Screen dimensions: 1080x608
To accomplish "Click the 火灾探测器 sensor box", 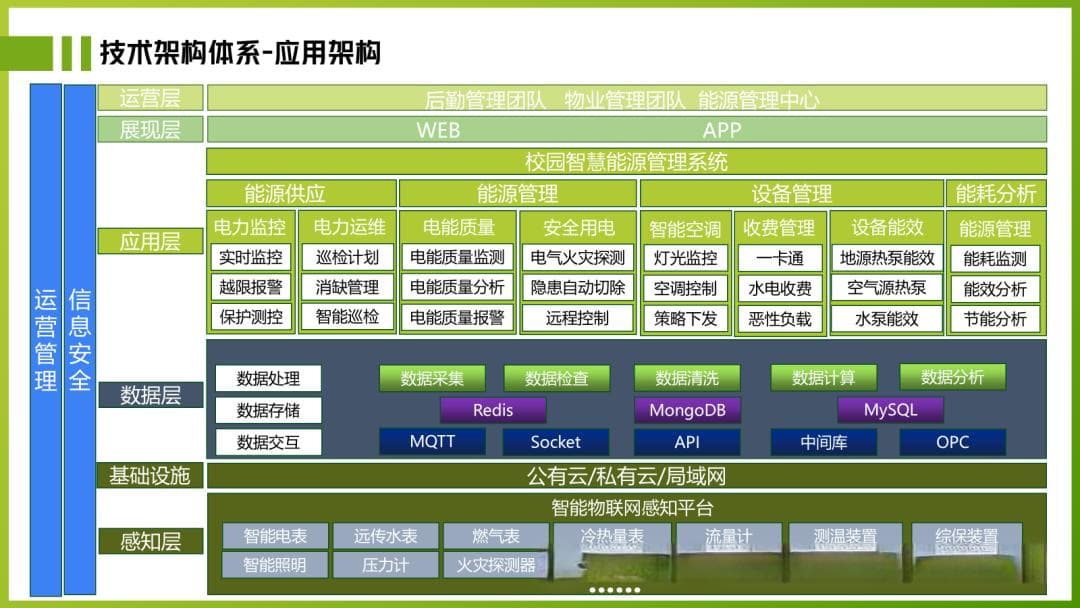I will (496, 565).
